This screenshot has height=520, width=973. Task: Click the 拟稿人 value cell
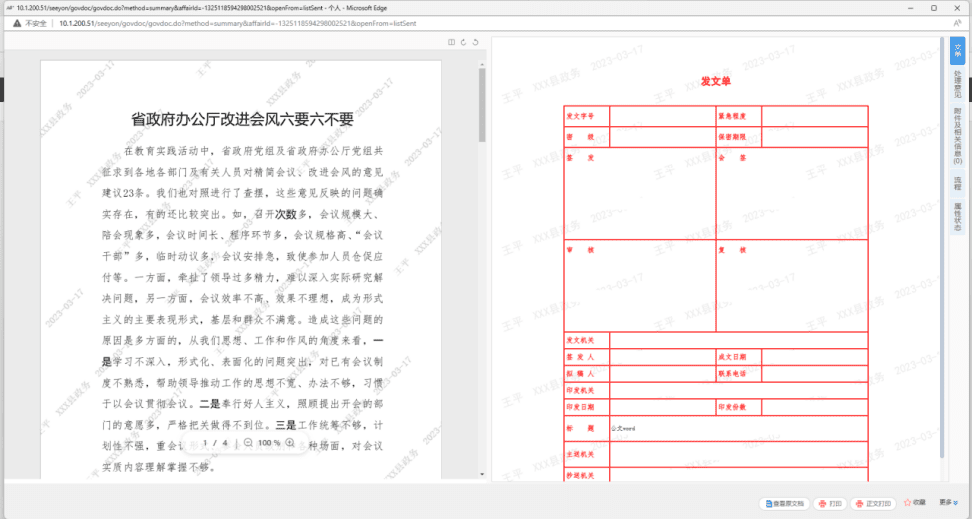point(663,374)
